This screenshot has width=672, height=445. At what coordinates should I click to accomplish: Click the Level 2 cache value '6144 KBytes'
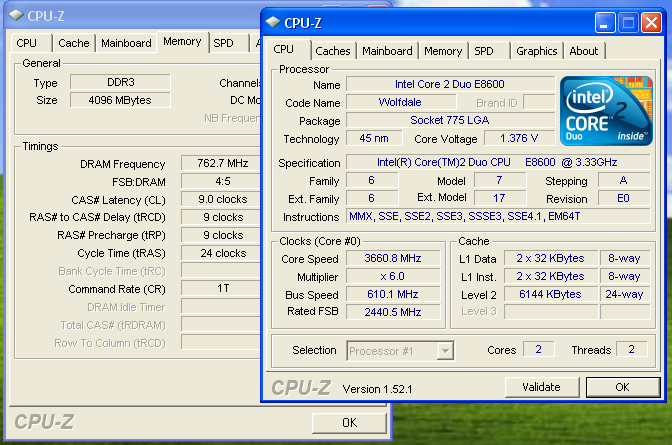coord(551,294)
